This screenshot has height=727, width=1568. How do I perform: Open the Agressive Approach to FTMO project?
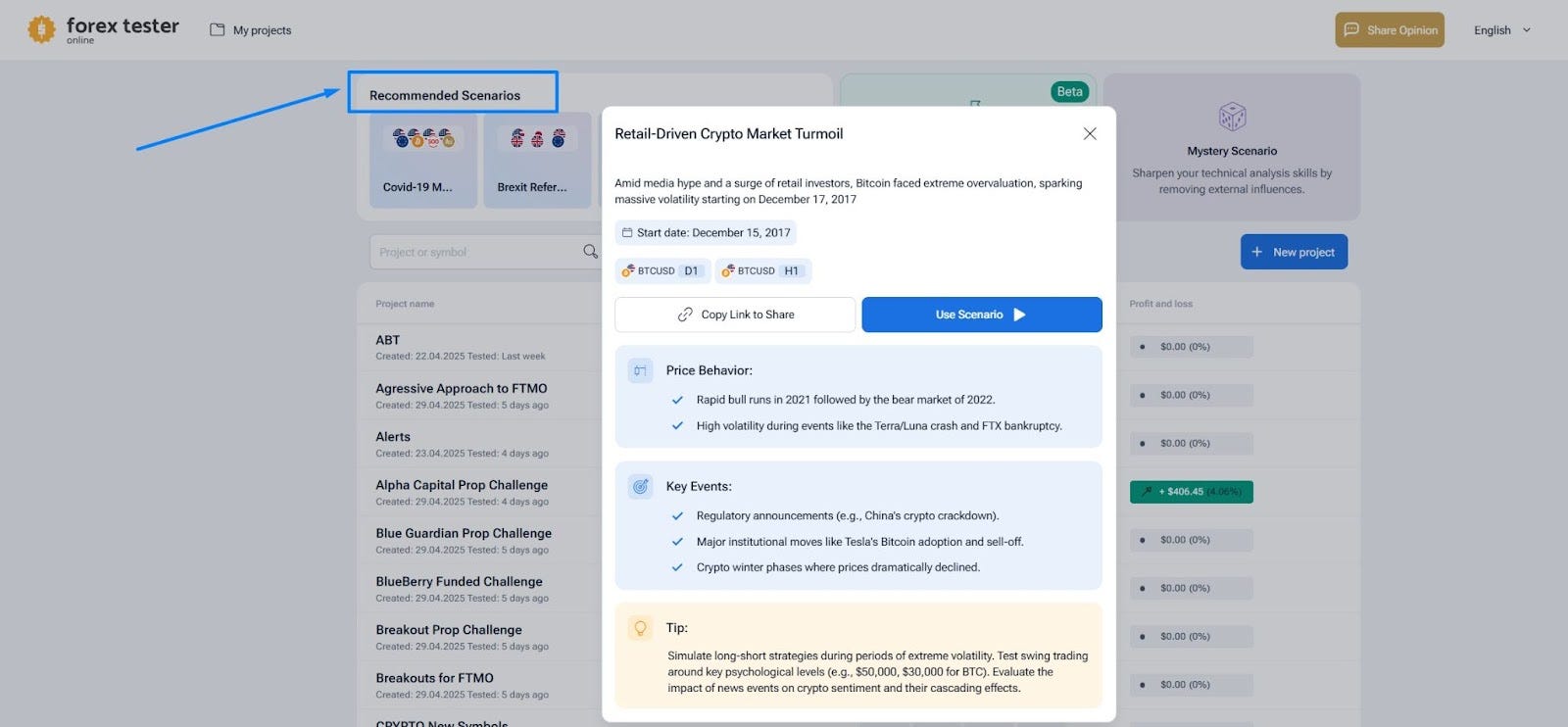point(462,389)
